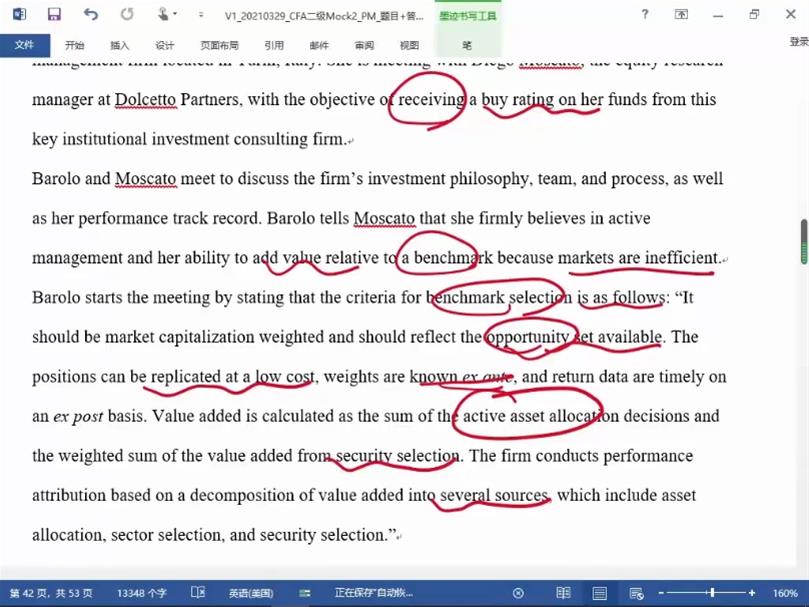Click the Help question mark icon

click(644, 15)
